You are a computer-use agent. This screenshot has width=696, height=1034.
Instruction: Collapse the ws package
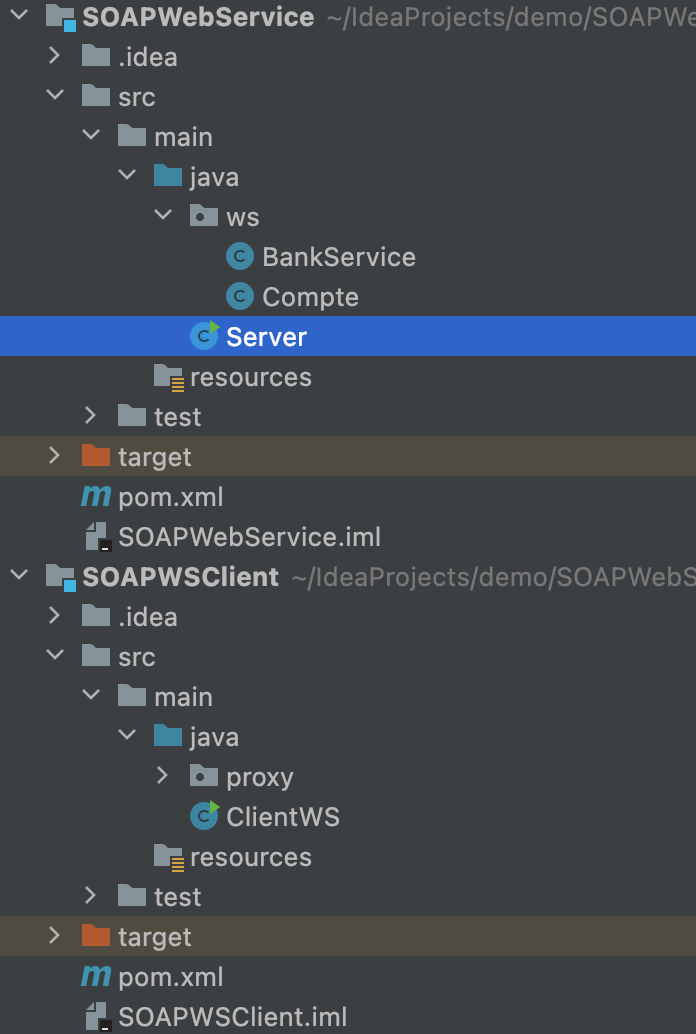pyautogui.click(x=162, y=216)
